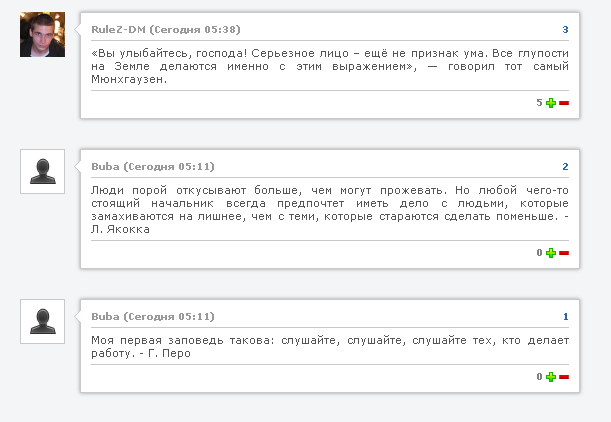Open Buba author name on Якокка comment
The height and width of the screenshot is (422, 611).
tap(105, 167)
